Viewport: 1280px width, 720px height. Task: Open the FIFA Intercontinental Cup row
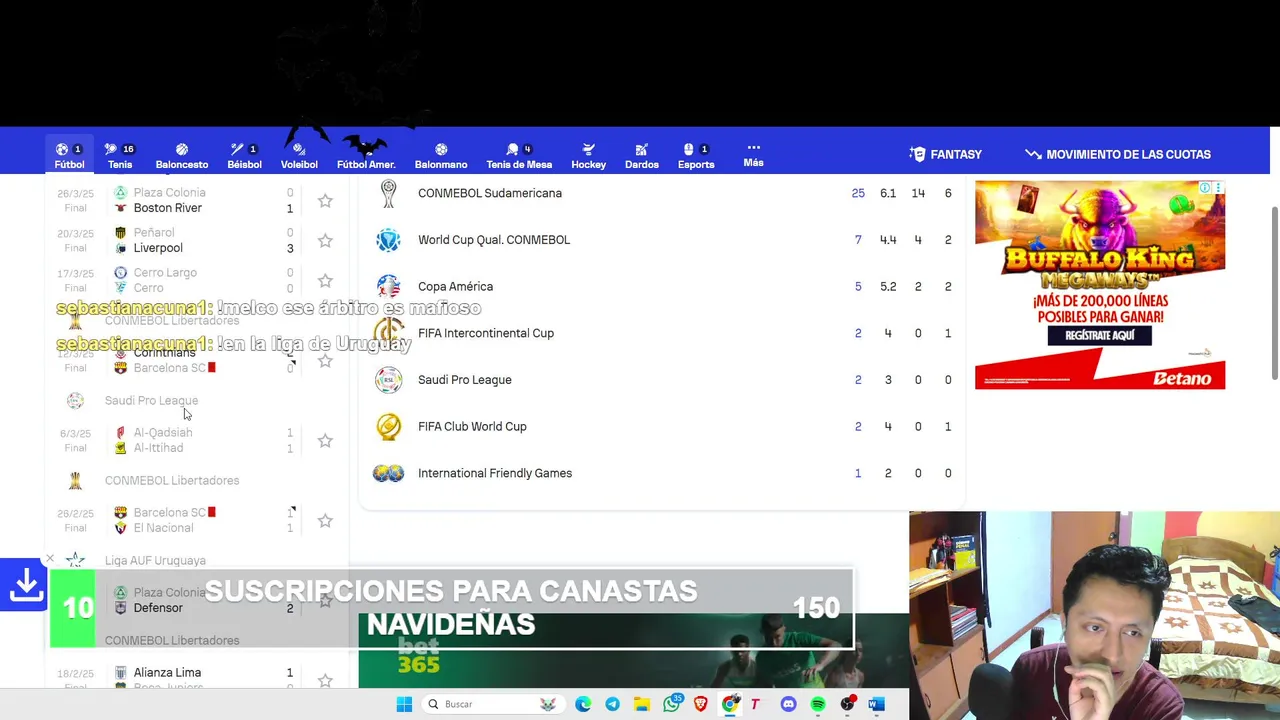point(661,333)
